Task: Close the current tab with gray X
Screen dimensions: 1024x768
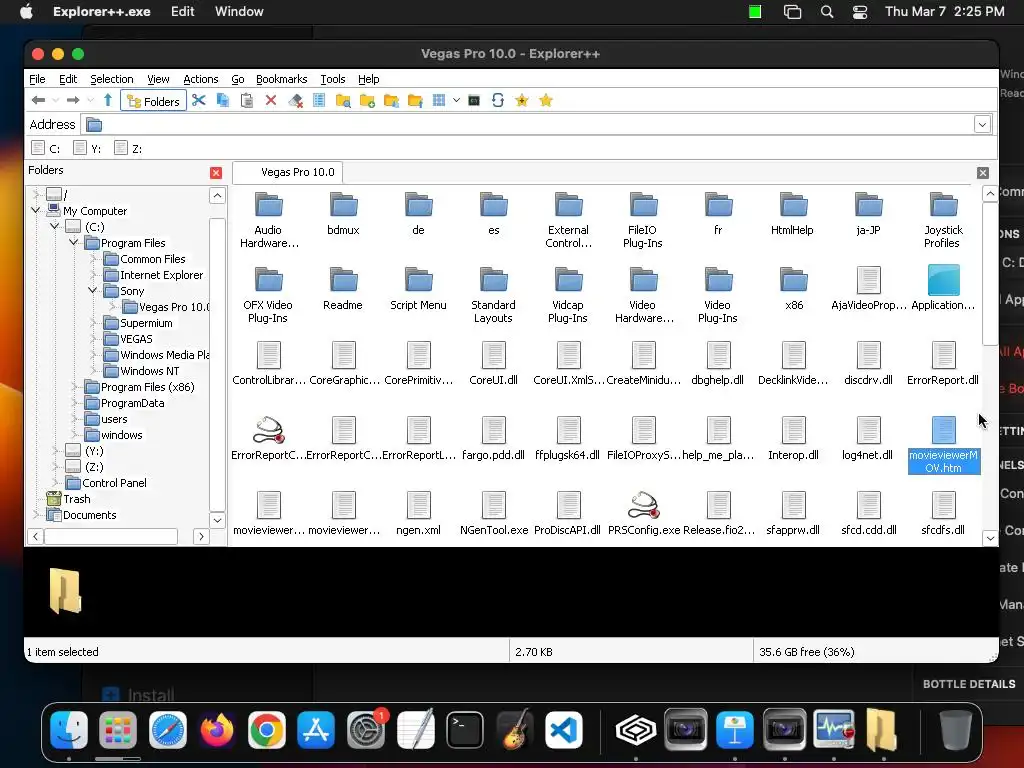Action: (983, 173)
